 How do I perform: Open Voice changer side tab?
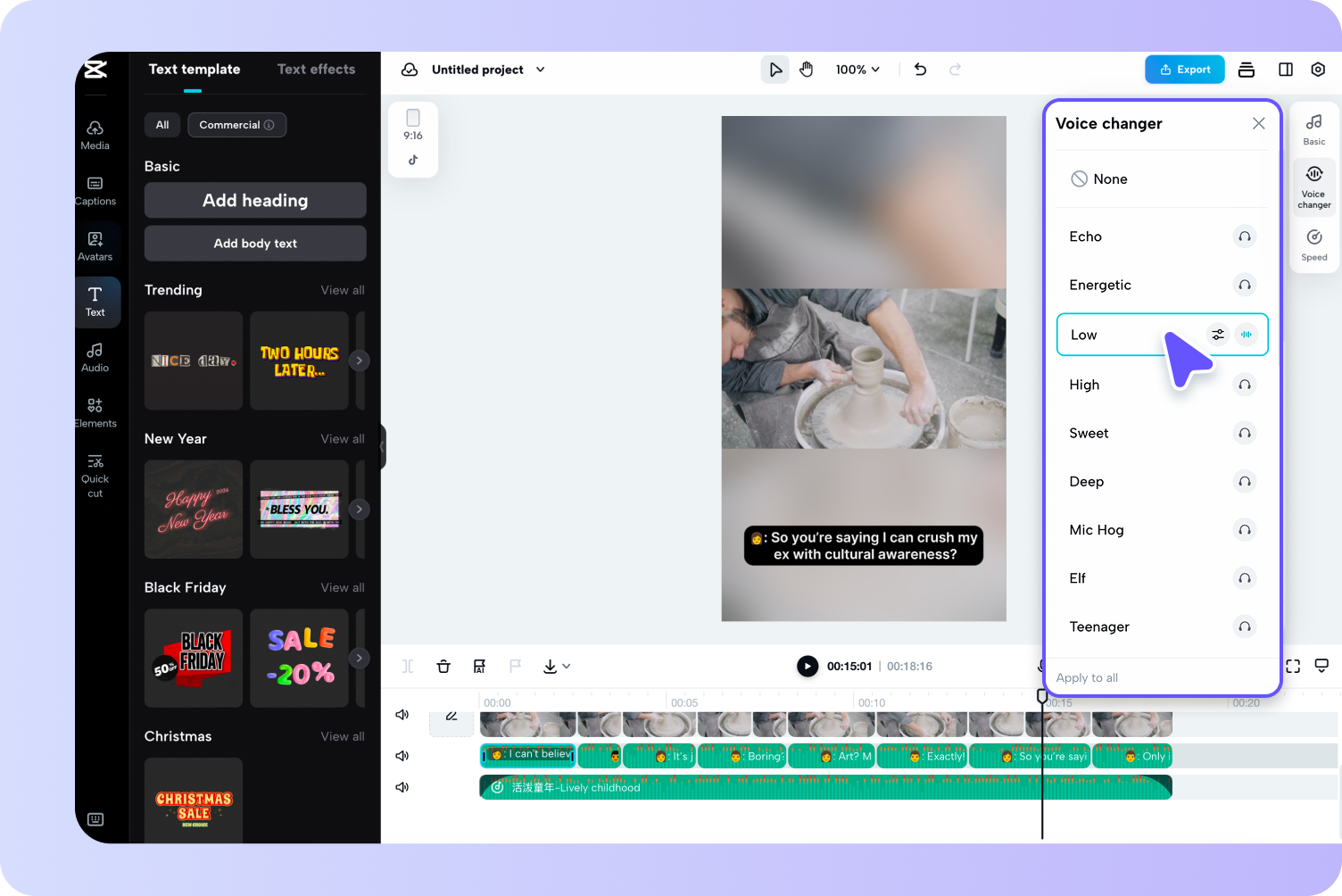(x=1314, y=187)
